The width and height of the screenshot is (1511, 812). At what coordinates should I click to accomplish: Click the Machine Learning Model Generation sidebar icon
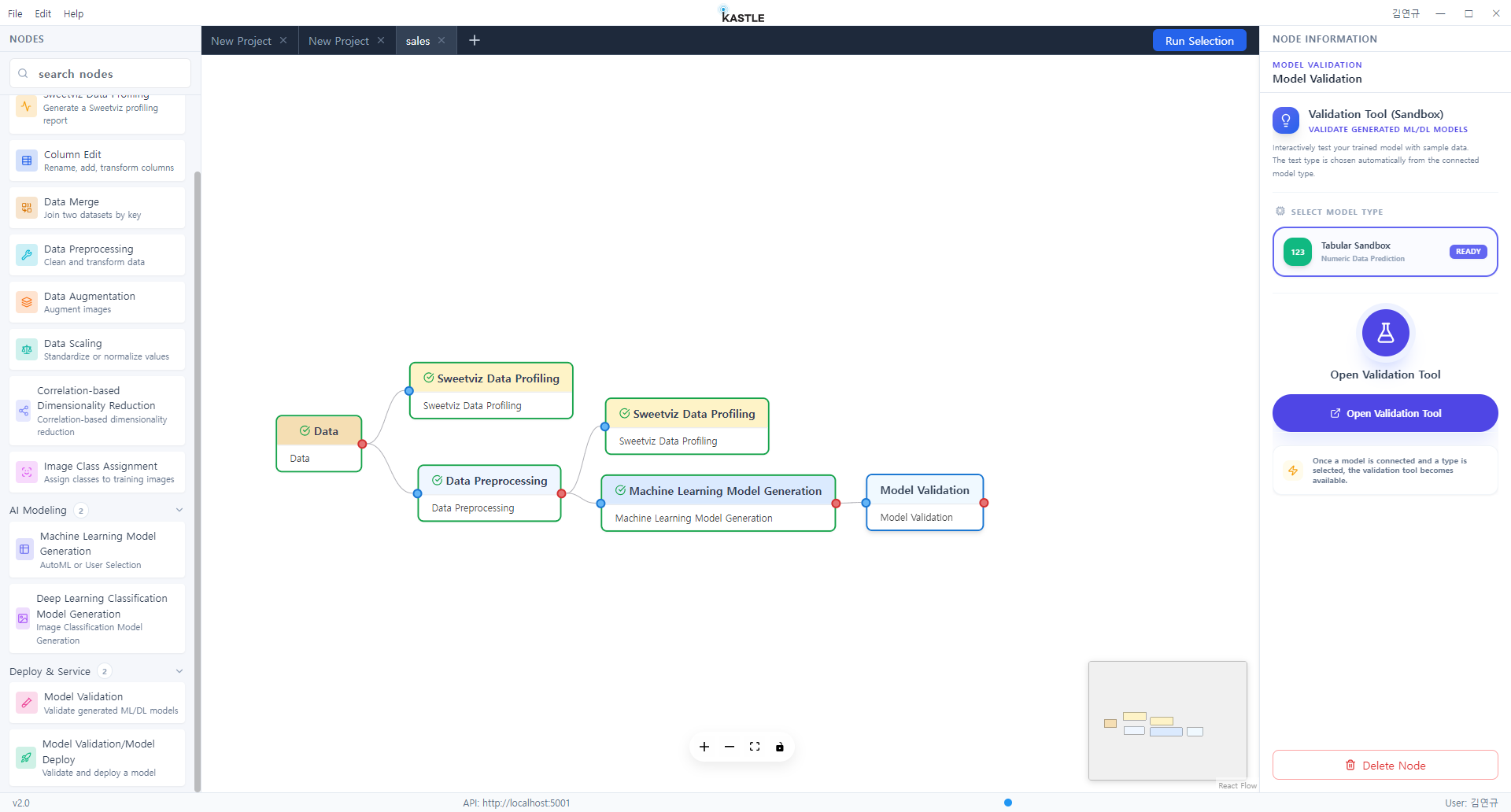click(24, 549)
